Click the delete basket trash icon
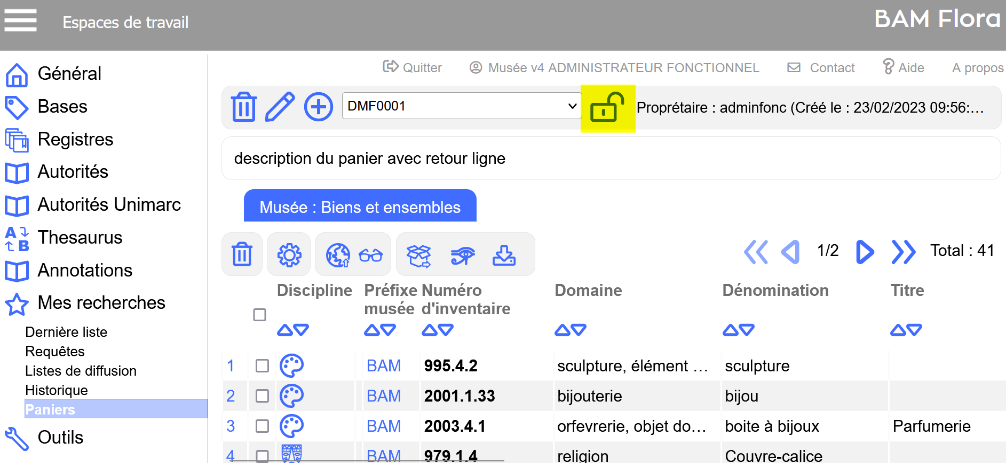Screen dimensions: 1006x463 pos(244,106)
